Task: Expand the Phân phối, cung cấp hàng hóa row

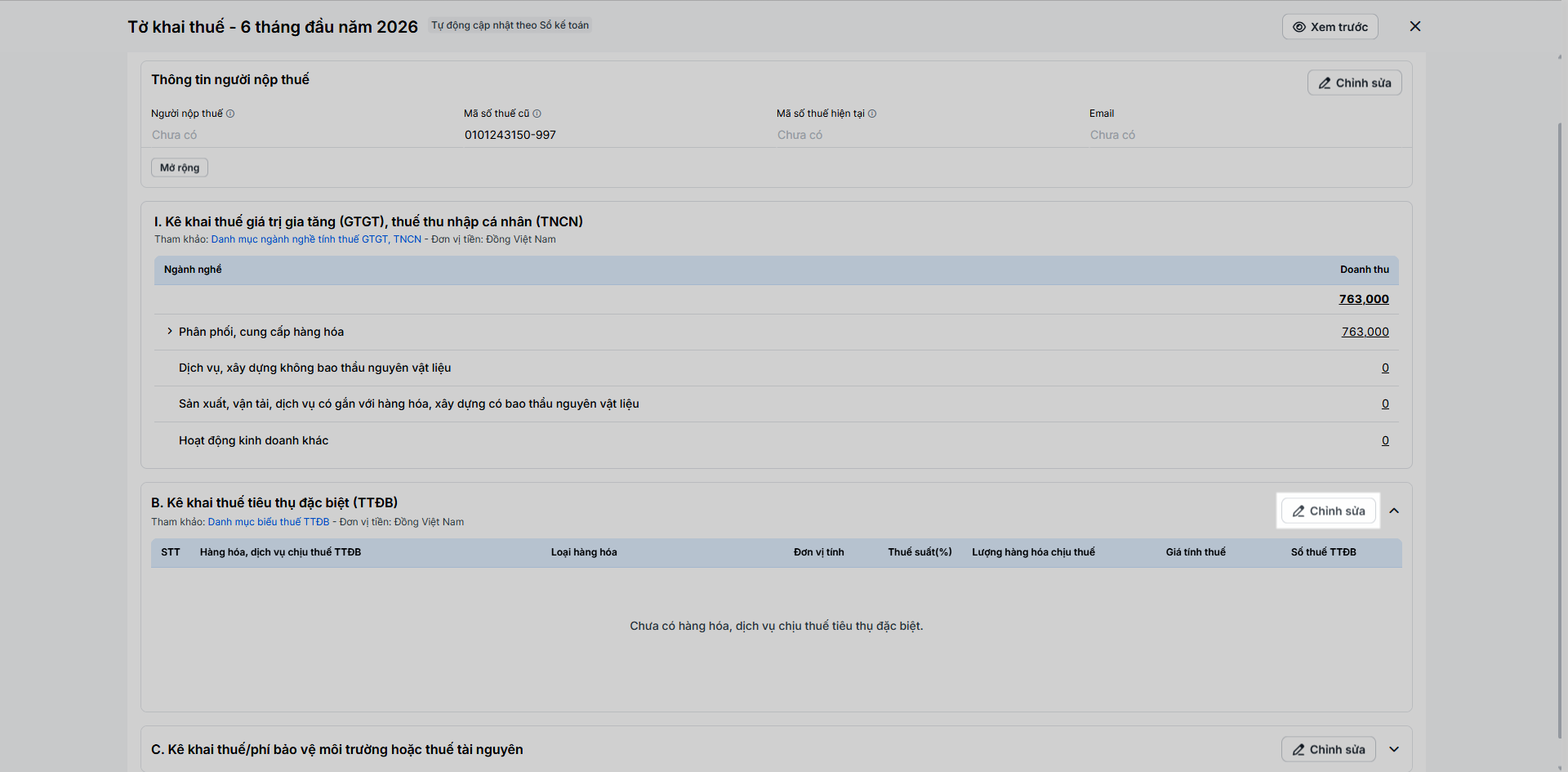Action: coord(170,332)
